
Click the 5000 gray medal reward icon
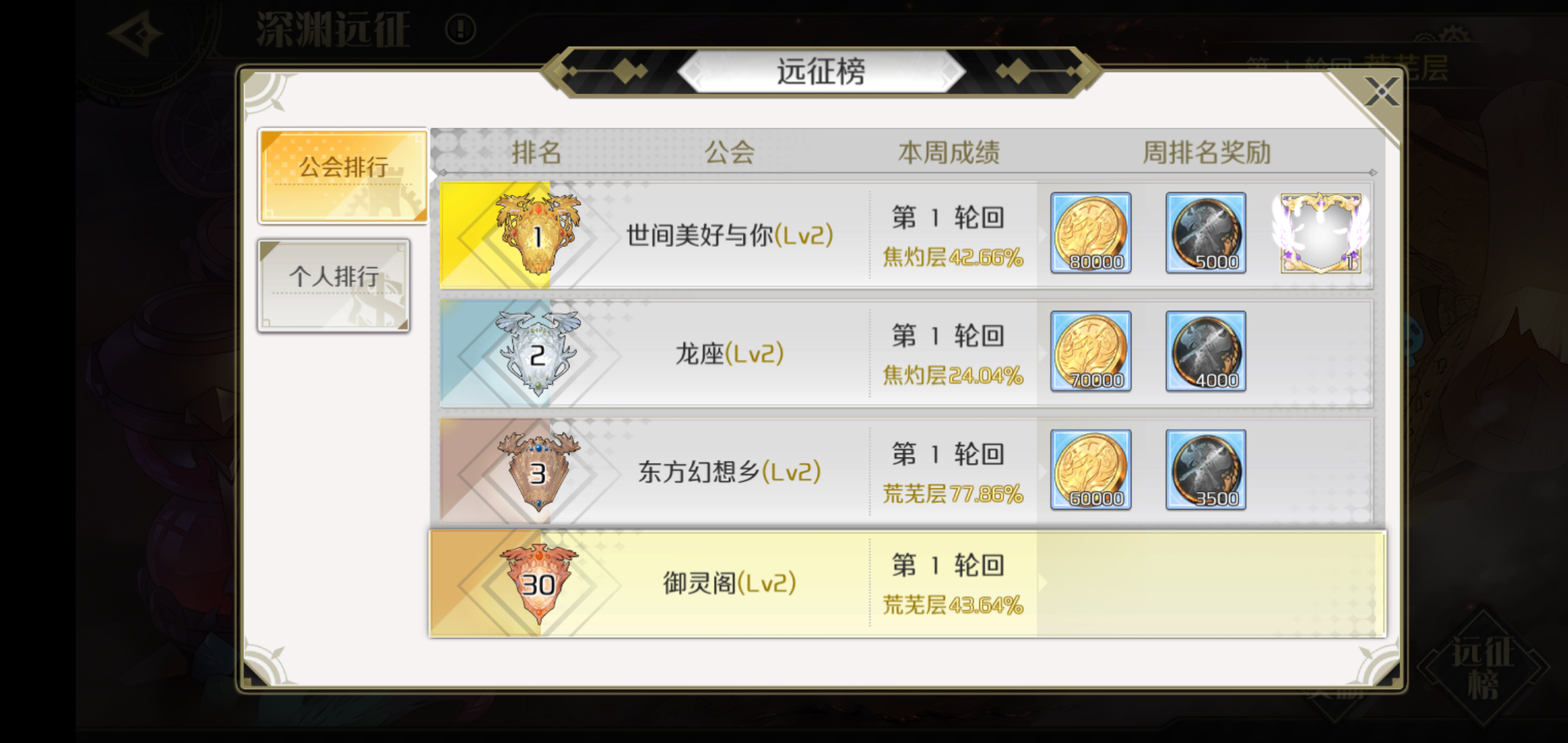(x=1206, y=233)
